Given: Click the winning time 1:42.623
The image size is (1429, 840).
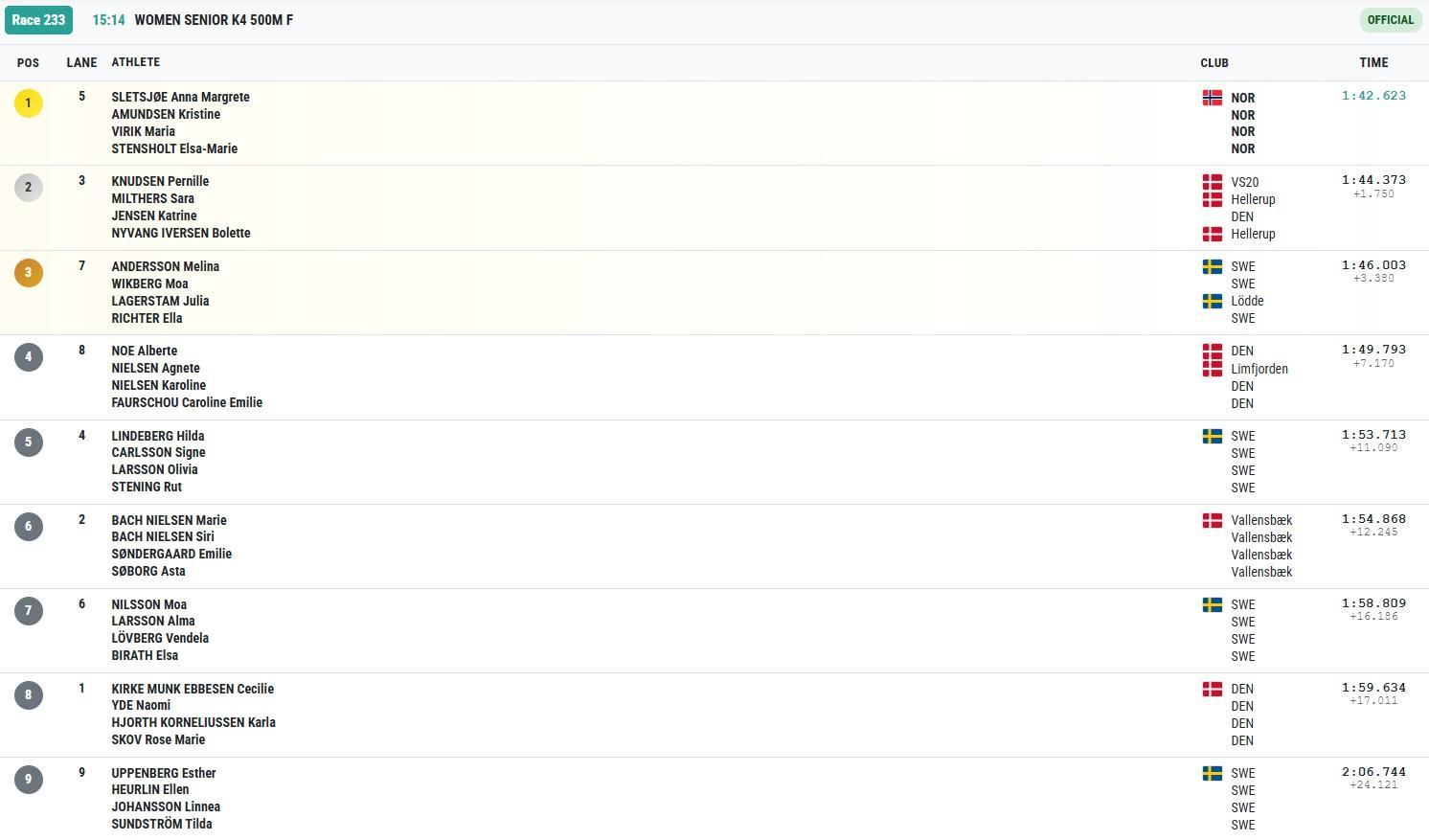Looking at the screenshot, I should click(1372, 96).
